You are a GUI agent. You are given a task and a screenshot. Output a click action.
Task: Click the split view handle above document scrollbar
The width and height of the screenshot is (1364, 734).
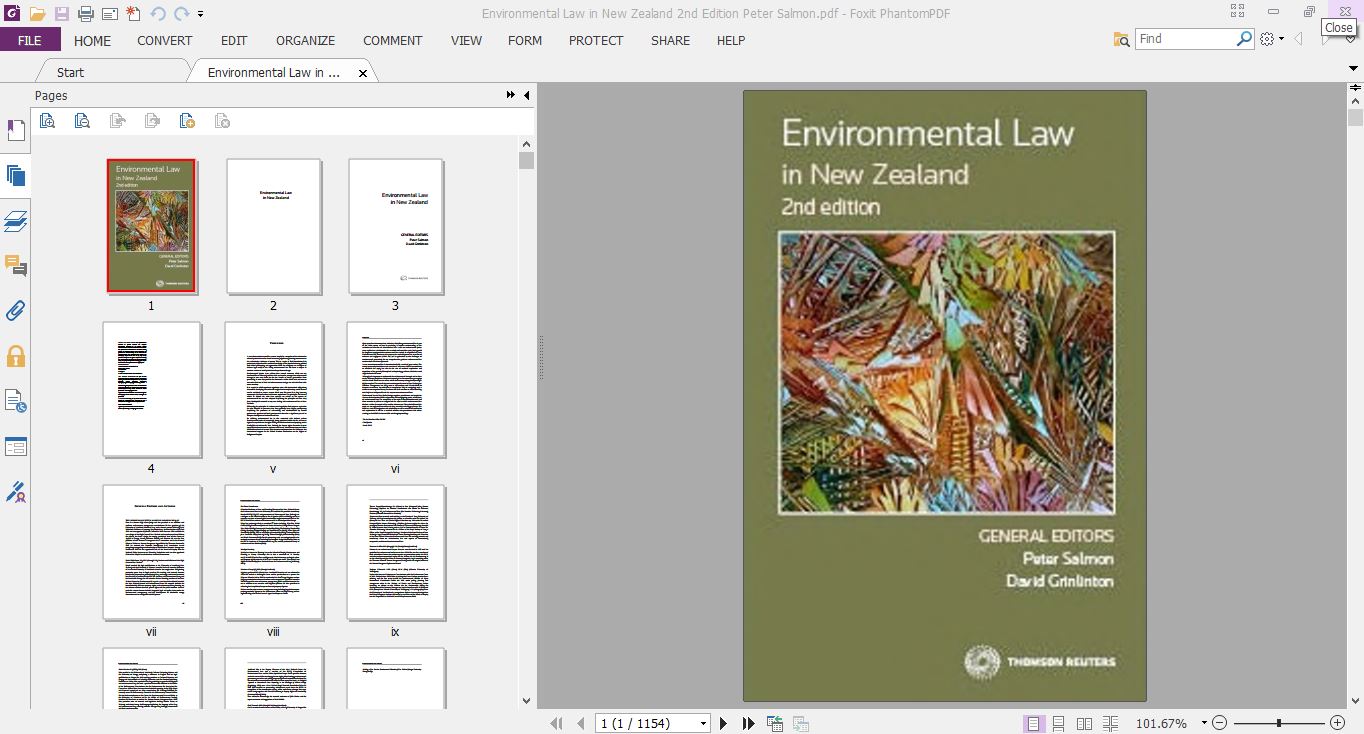click(1356, 88)
